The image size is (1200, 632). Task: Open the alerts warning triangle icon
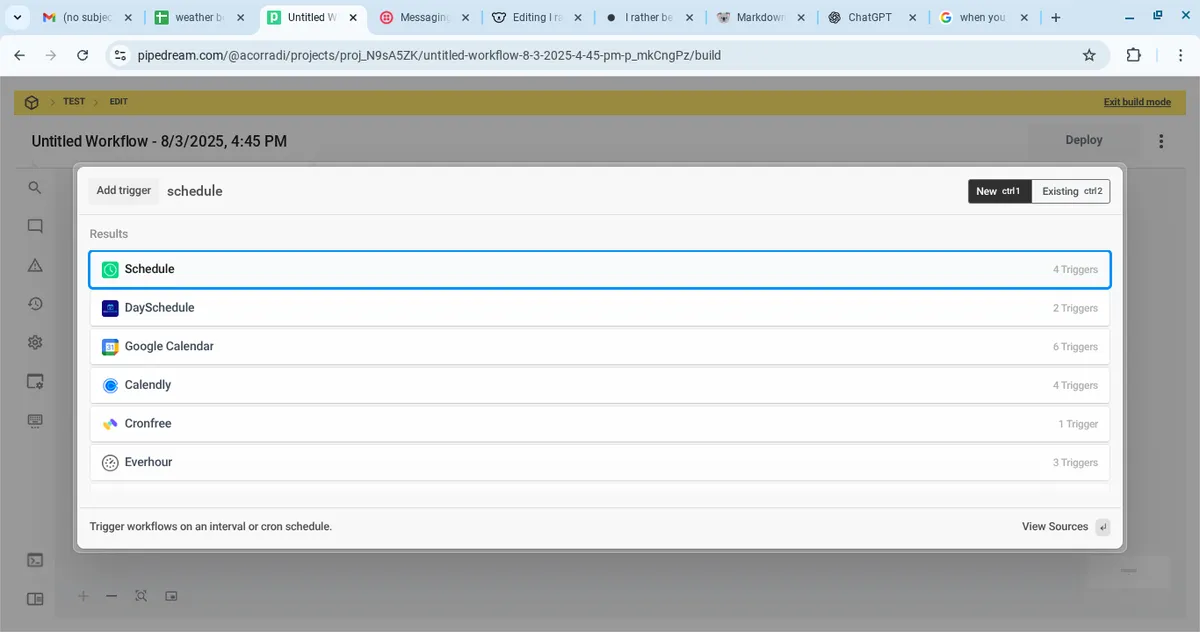pos(35,265)
